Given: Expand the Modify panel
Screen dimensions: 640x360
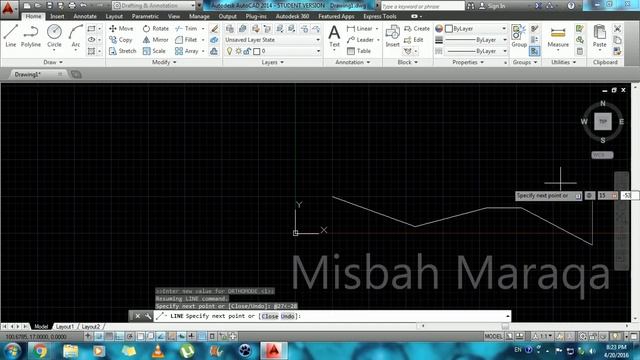Looking at the screenshot, I should (x=164, y=62).
